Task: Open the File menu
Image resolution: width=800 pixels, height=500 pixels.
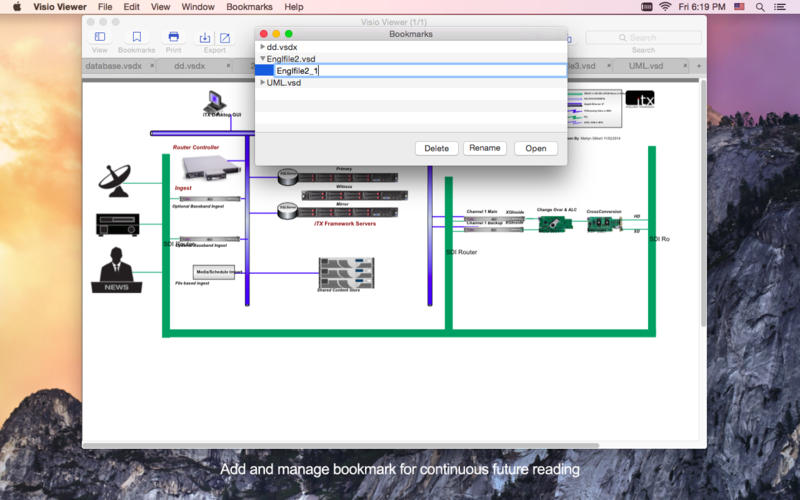Action: pyautogui.click(x=105, y=7)
